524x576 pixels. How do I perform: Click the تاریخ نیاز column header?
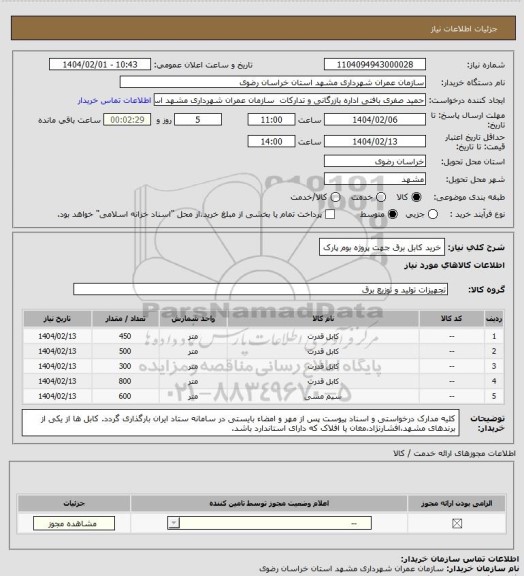click(x=57, y=319)
